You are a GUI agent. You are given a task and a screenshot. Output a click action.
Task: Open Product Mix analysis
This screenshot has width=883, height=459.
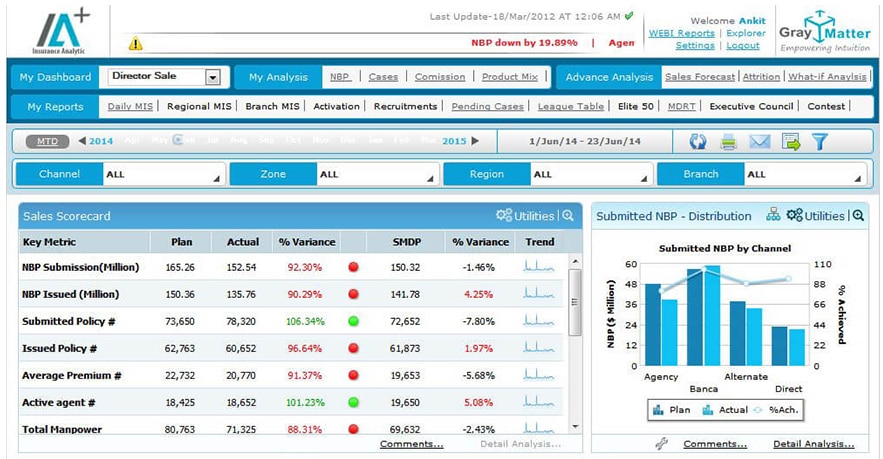point(510,77)
